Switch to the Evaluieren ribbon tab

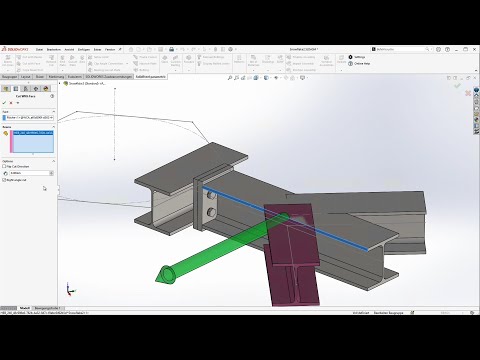pyautogui.click(x=74, y=77)
